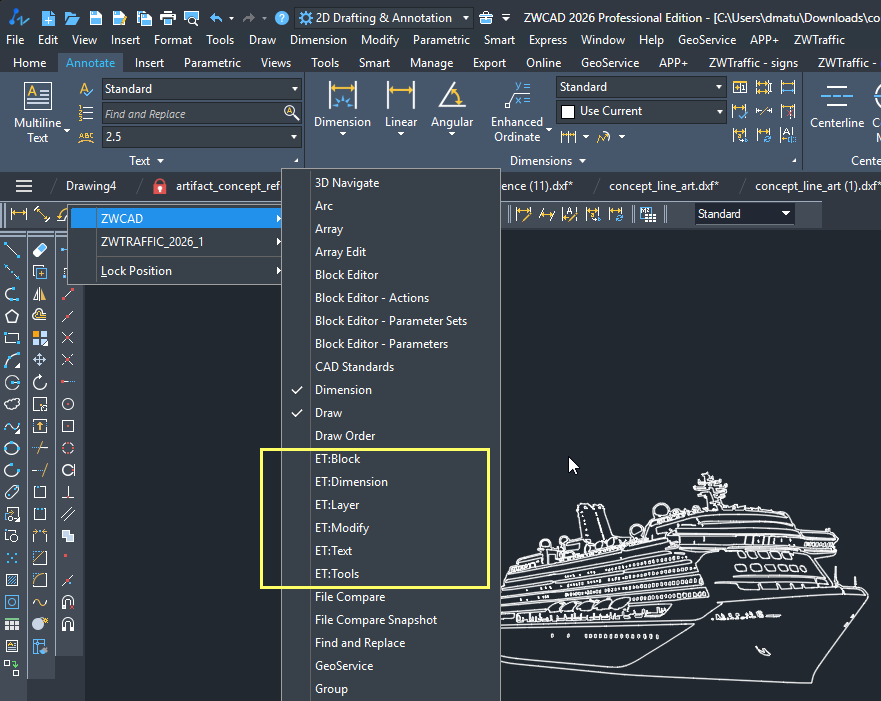Click the Angular dimension icon
Viewport: 881px width, 701px height.
(452, 95)
